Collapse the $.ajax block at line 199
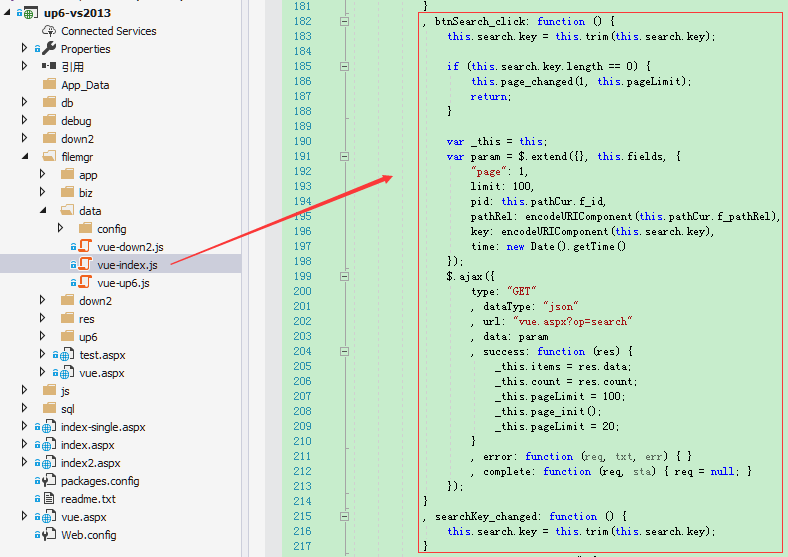The image size is (788, 557). [x=344, y=276]
